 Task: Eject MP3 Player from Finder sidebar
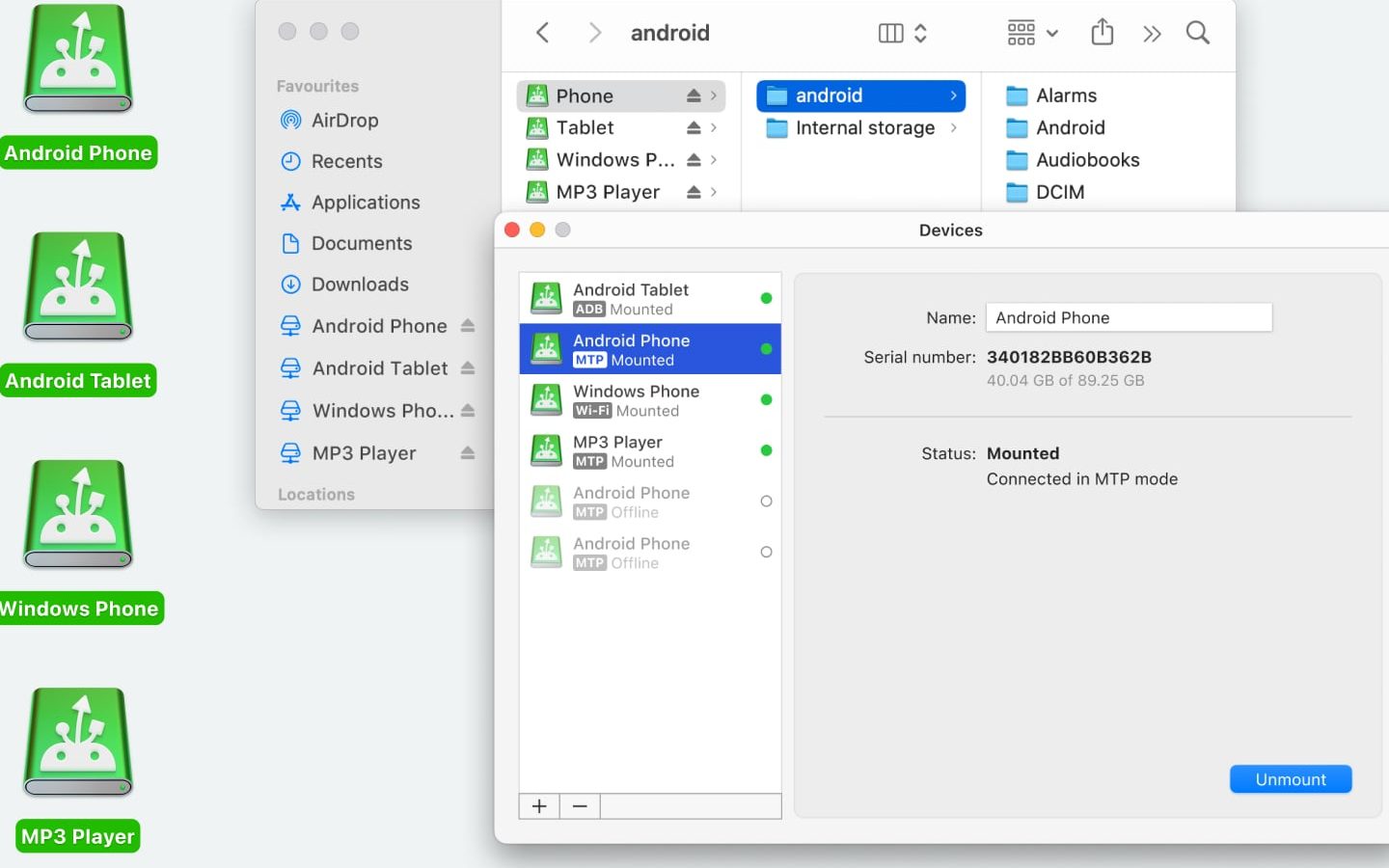(x=468, y=453)
